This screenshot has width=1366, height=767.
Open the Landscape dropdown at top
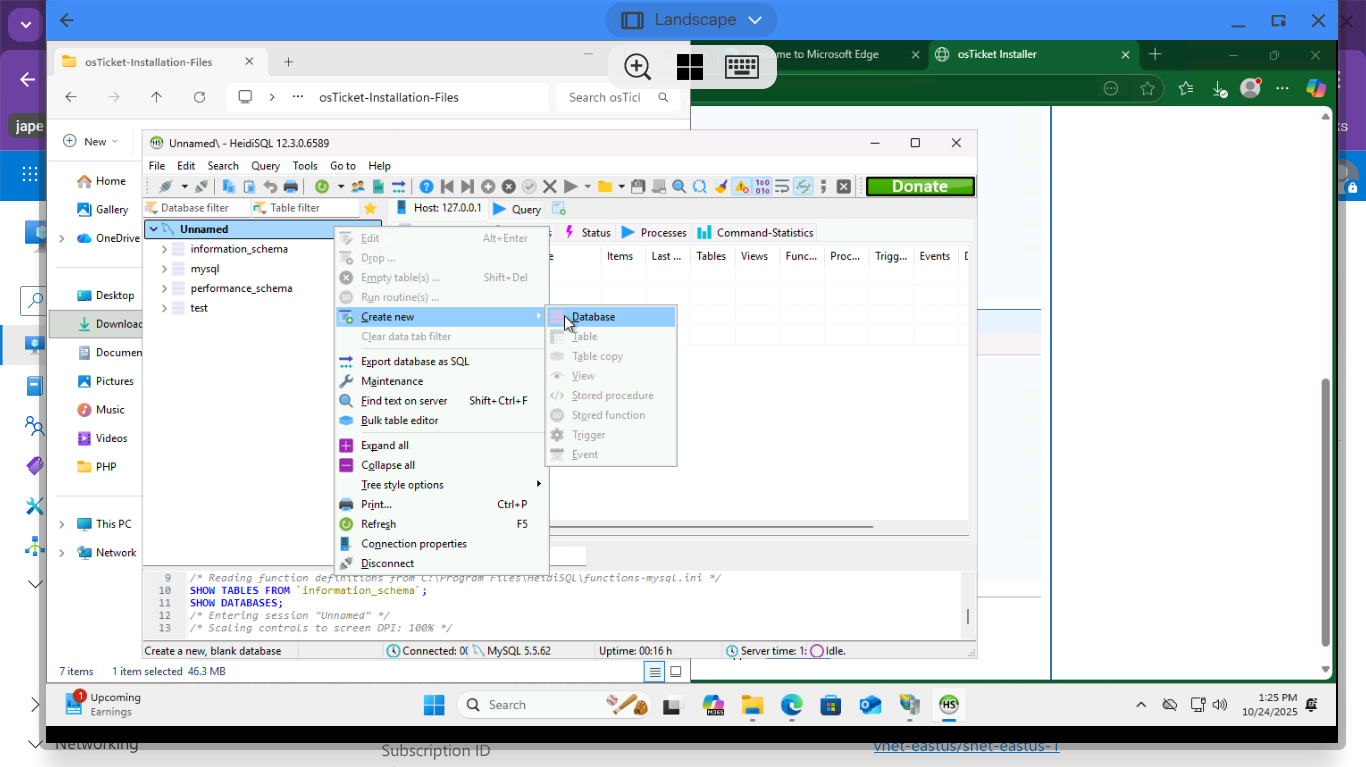[691, 20]
